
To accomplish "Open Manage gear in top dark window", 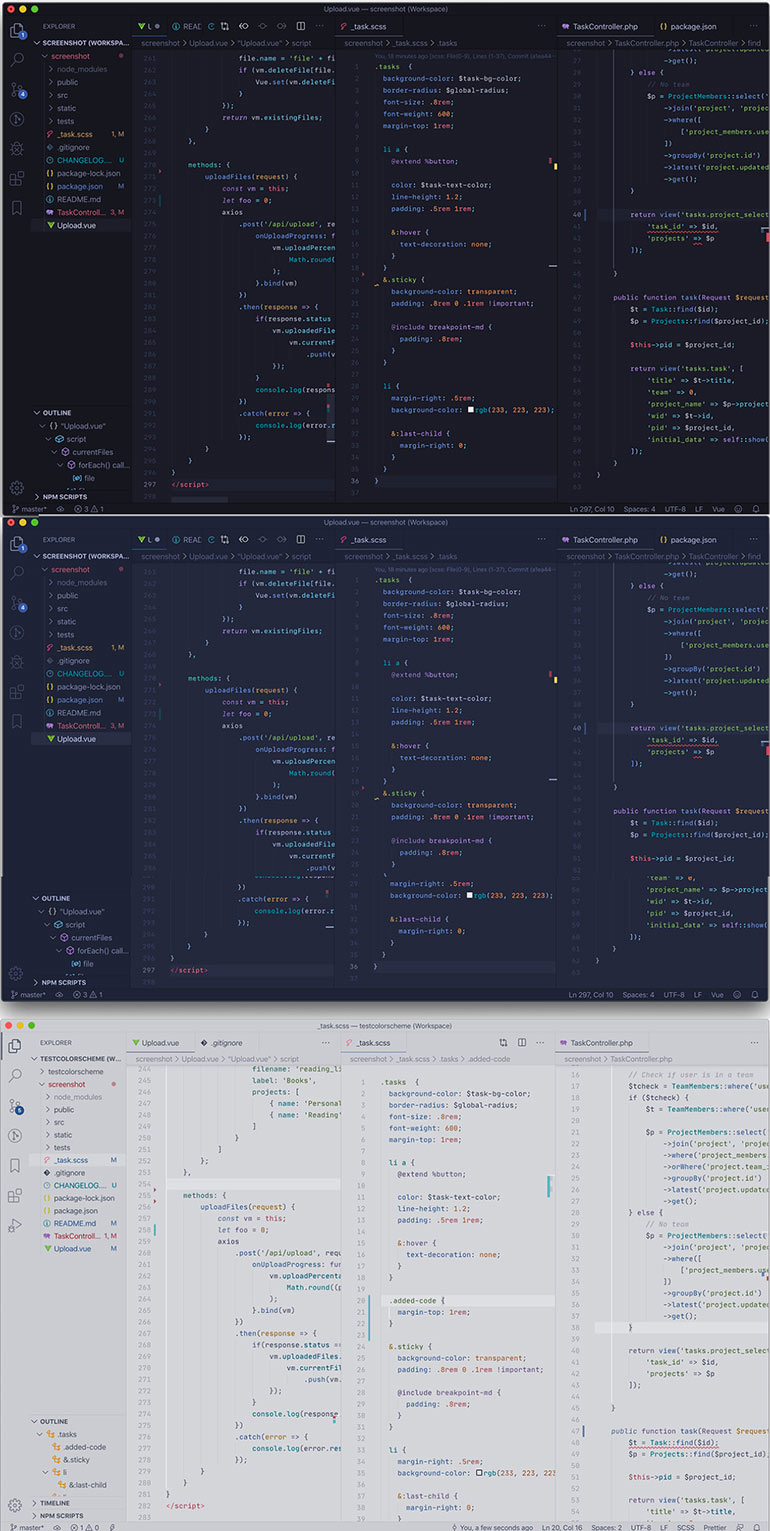I will 16,487.
